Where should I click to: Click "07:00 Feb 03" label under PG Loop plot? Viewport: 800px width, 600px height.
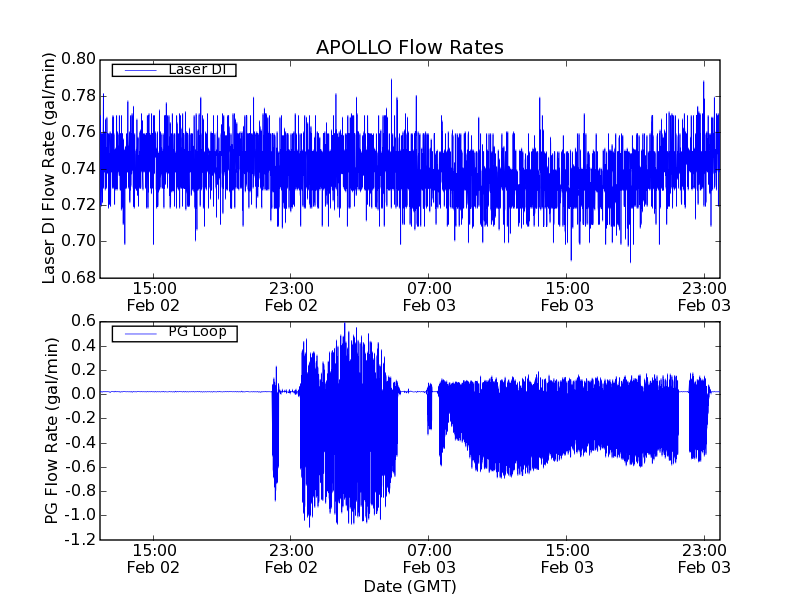click(429, 559)
